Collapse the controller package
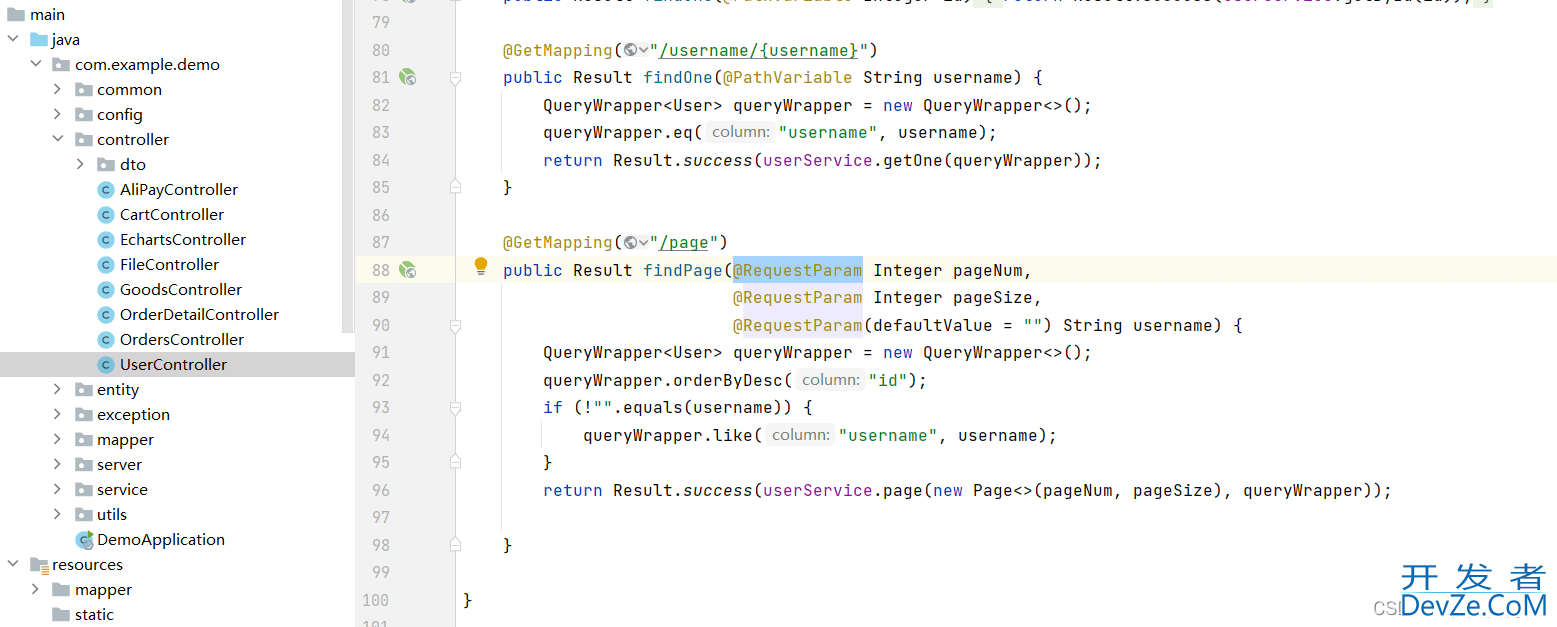The height and width of the screenshot is (627, 1557). tap(58, 139)
